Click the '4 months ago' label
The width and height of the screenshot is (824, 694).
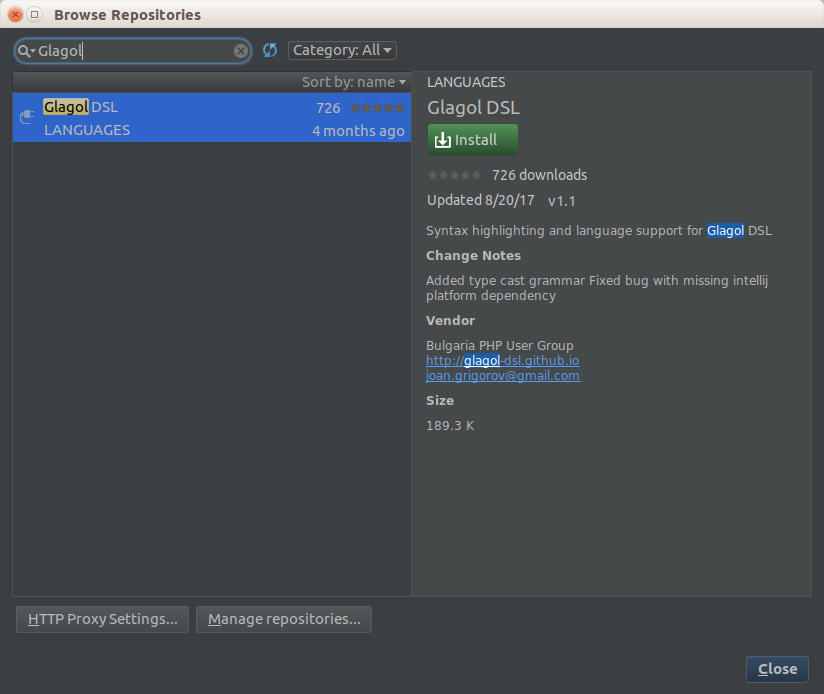click(358, 131)
